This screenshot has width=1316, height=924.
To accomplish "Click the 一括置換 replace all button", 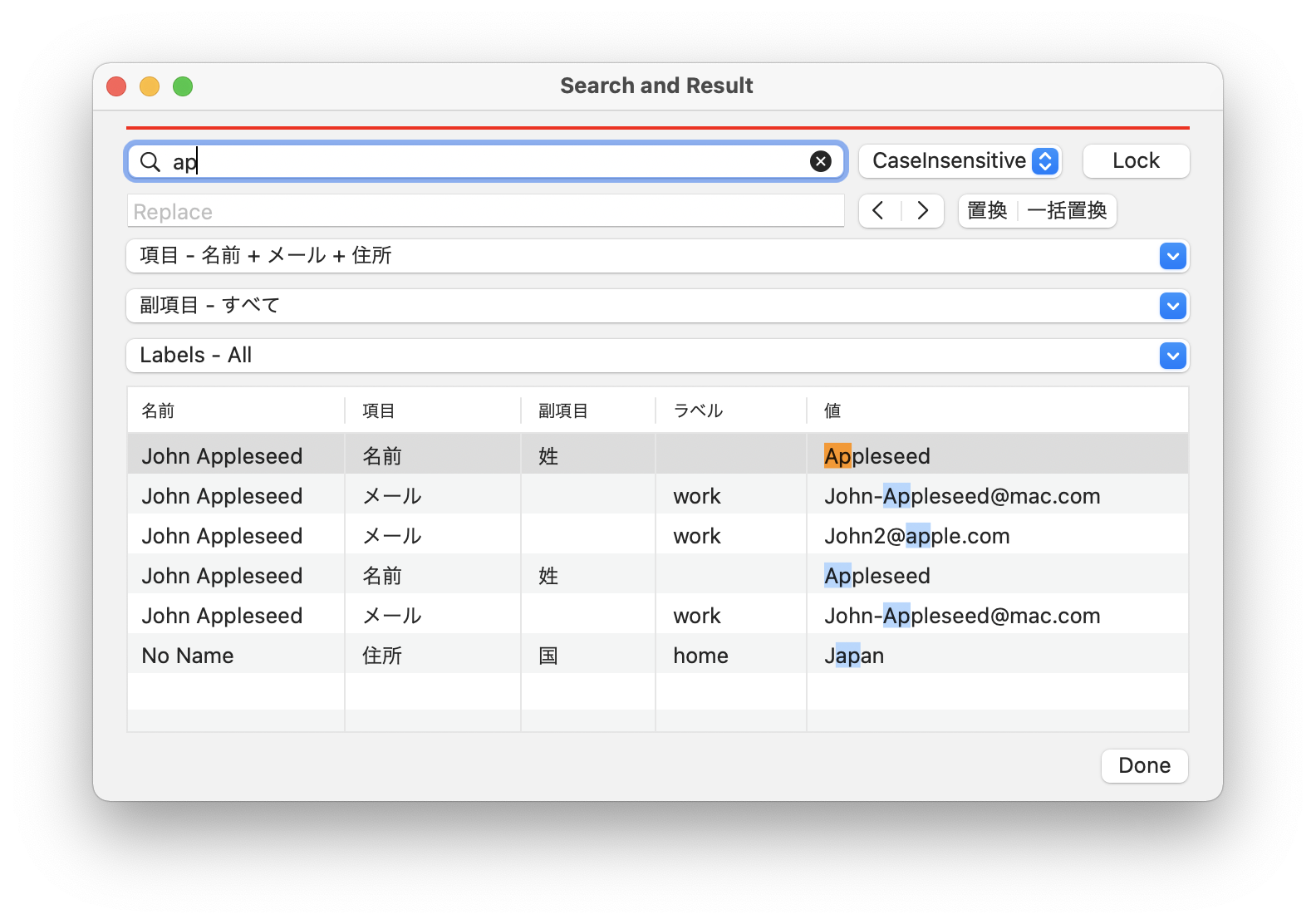I will (1067, 211).
